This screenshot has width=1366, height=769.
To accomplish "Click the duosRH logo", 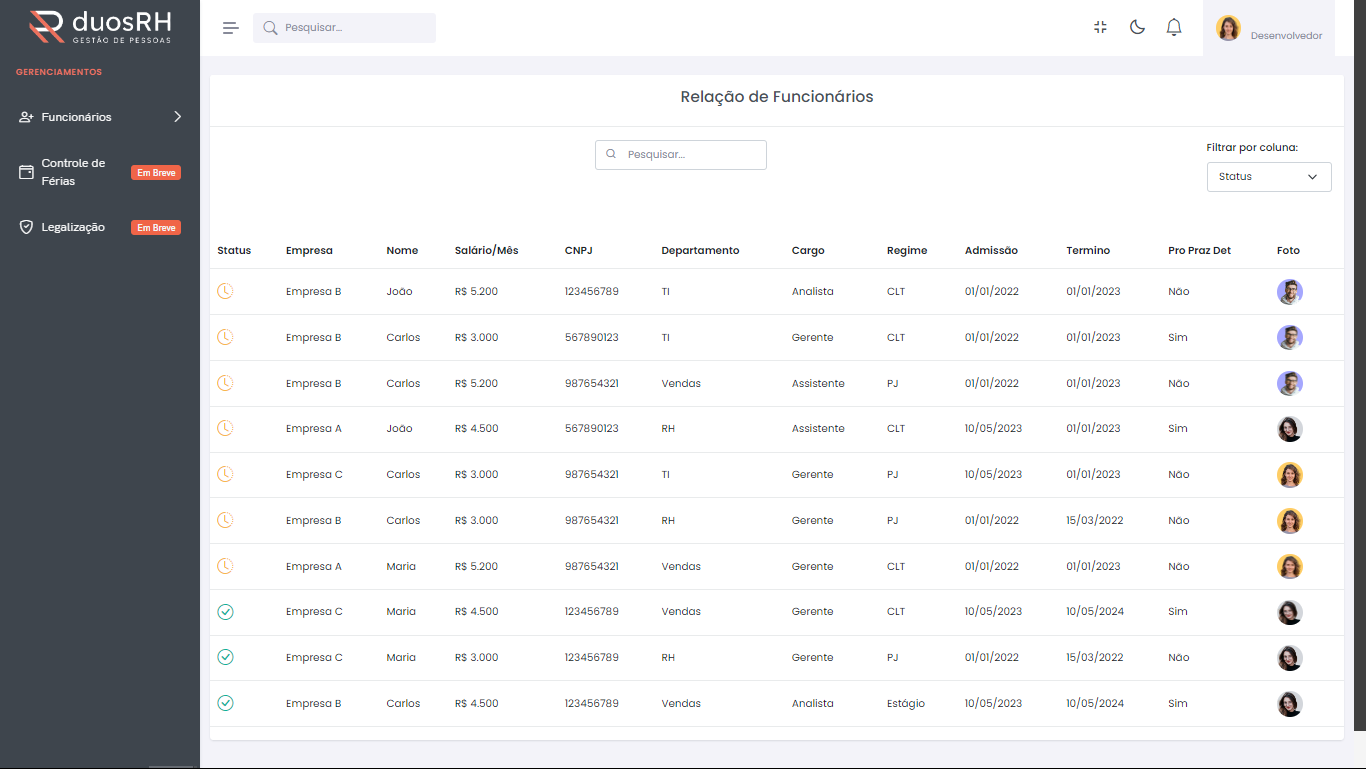I will point(100,27).
